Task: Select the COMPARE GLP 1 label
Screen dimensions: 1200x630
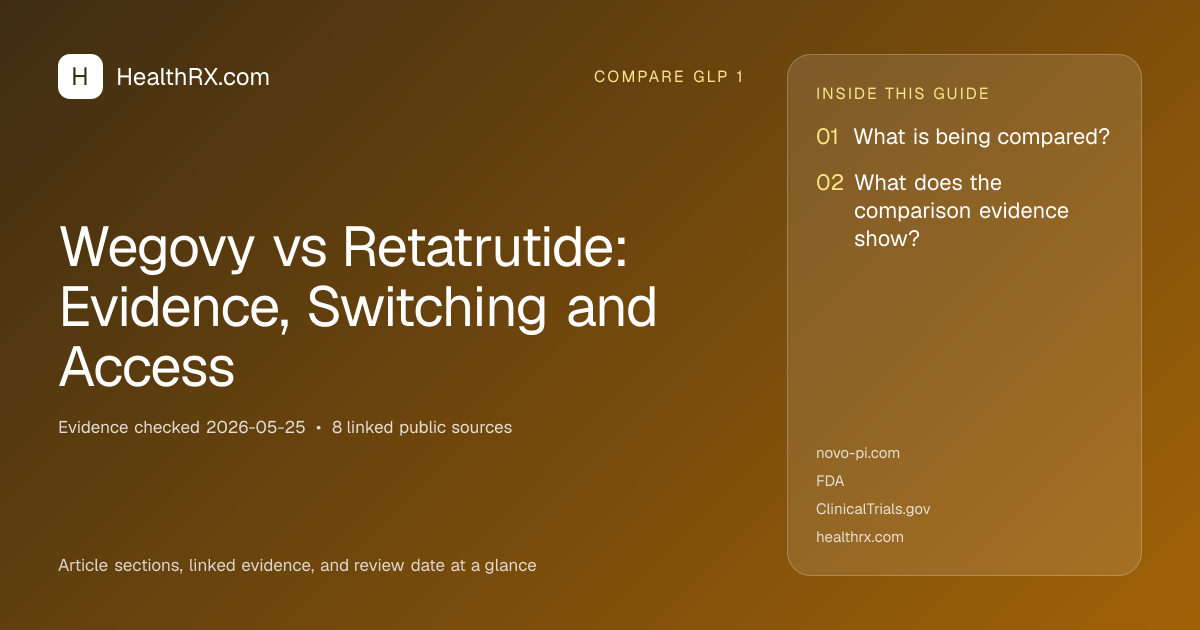Action: click(669, 77)
